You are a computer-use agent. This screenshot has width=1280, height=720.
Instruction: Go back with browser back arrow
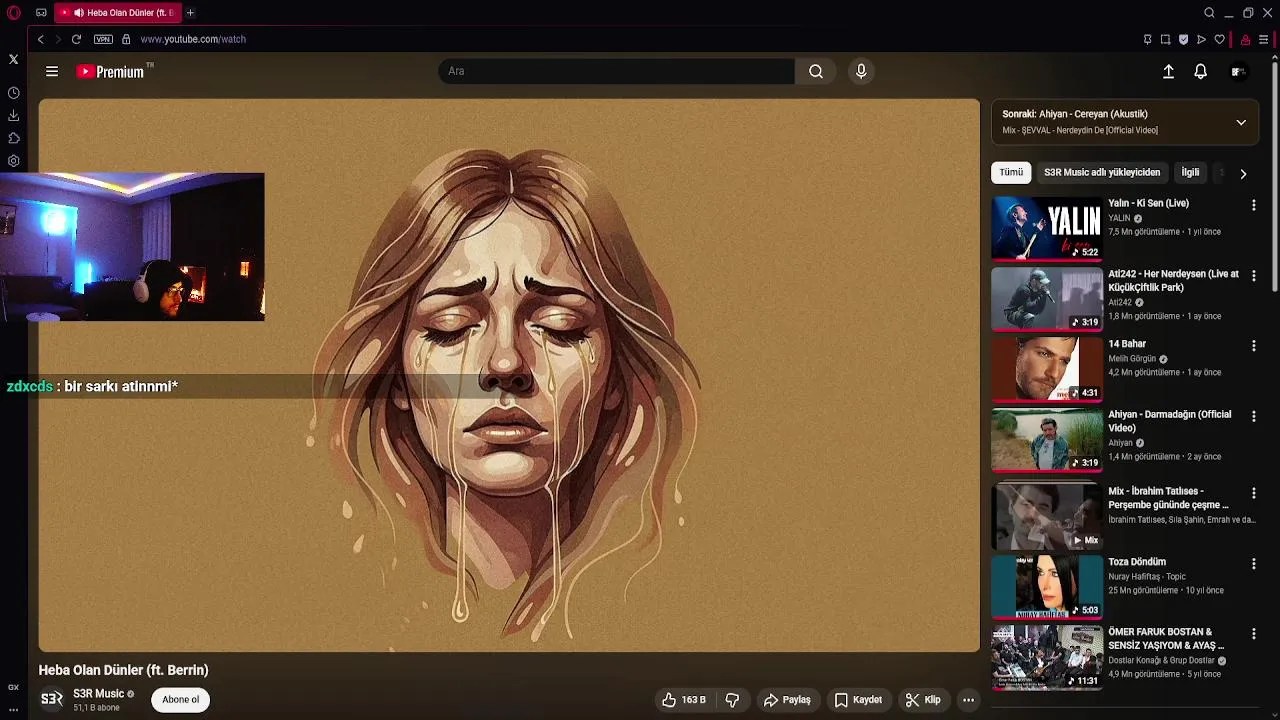click(x=41, y=39)
